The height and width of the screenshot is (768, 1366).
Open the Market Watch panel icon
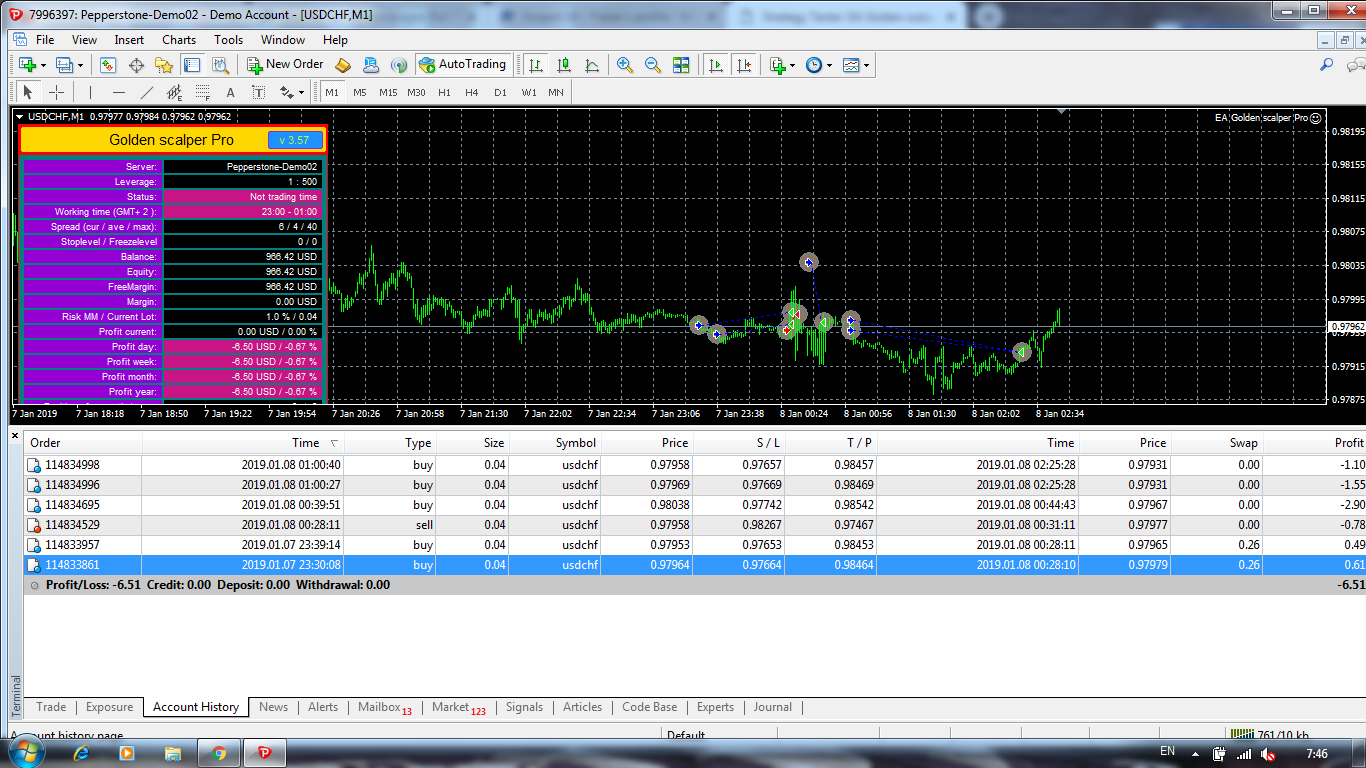108,65
